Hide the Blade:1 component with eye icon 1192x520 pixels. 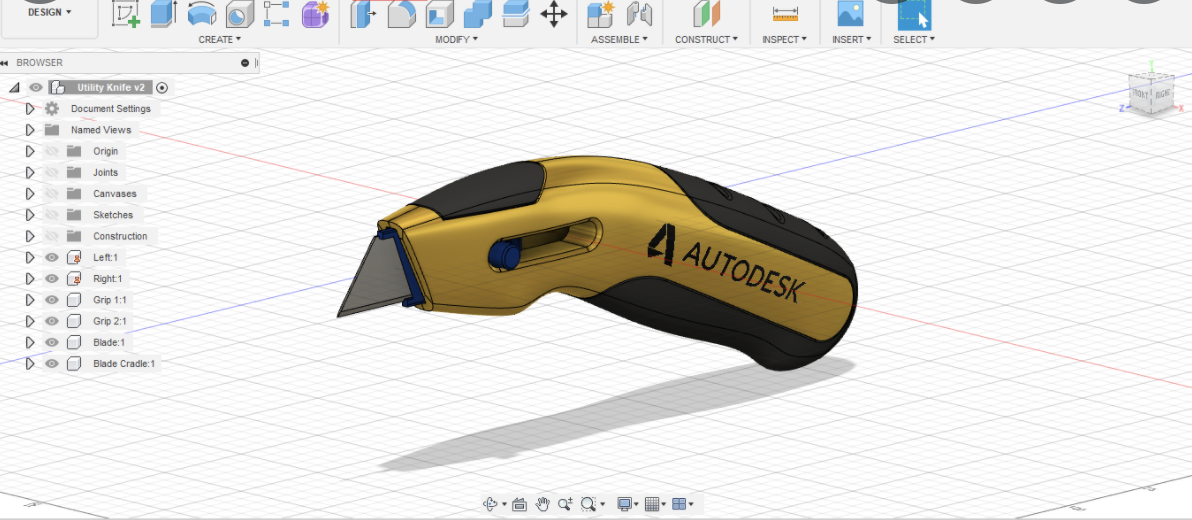tap(52, 342)
